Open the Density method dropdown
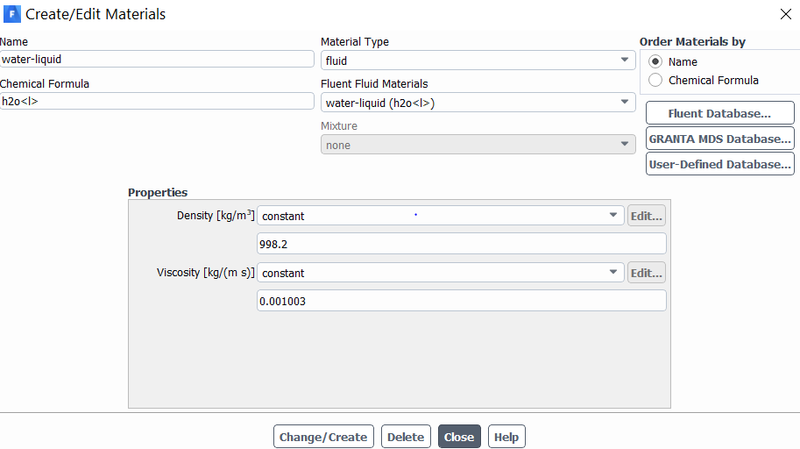The width and height of the screenshot is (800, 449). coord(440,215)
